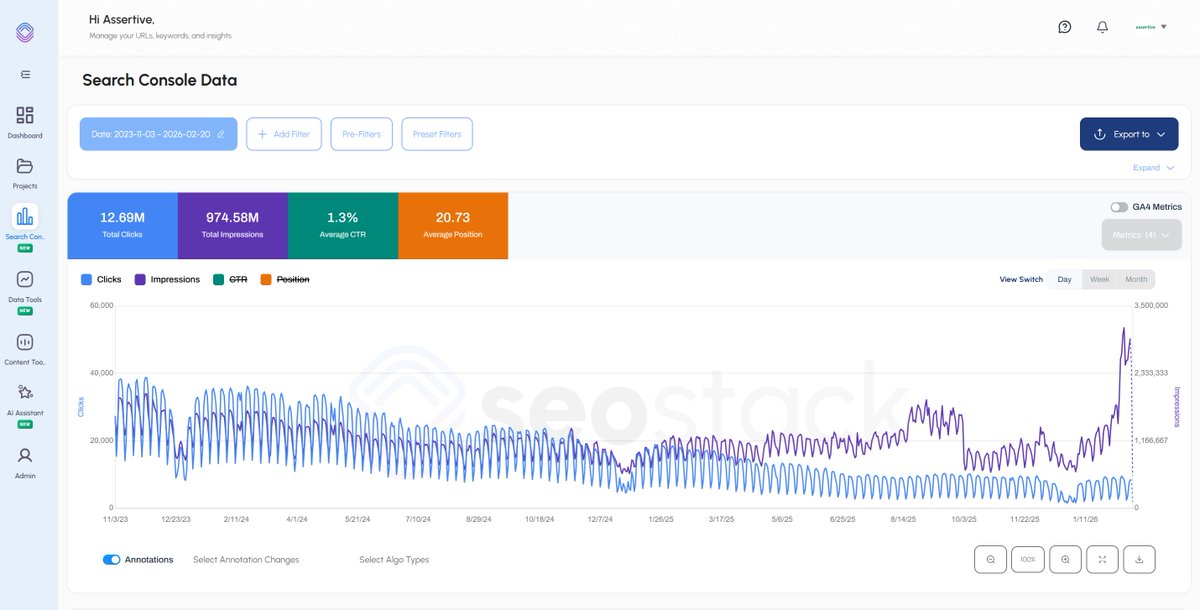Select the Total Impressions metric card
Image resolution: width=1200 pixels, height=610 pixels.
pos(233,226)
